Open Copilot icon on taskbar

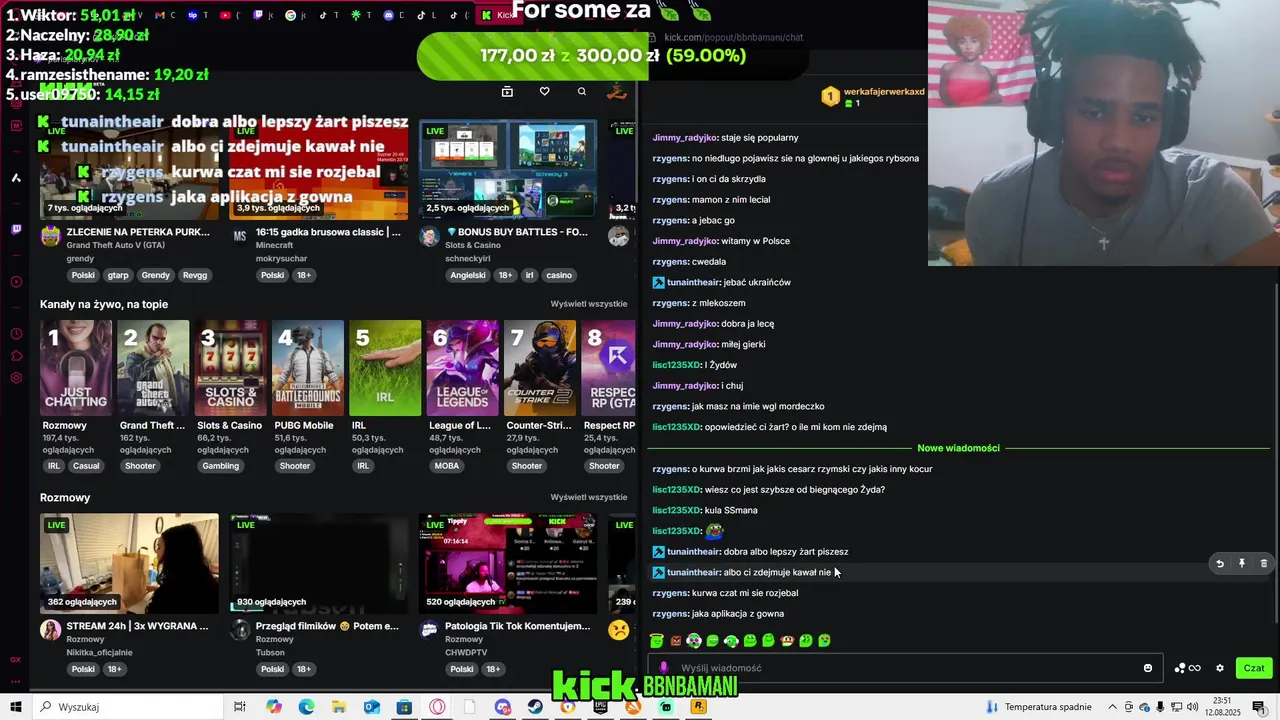coord(274,707)
